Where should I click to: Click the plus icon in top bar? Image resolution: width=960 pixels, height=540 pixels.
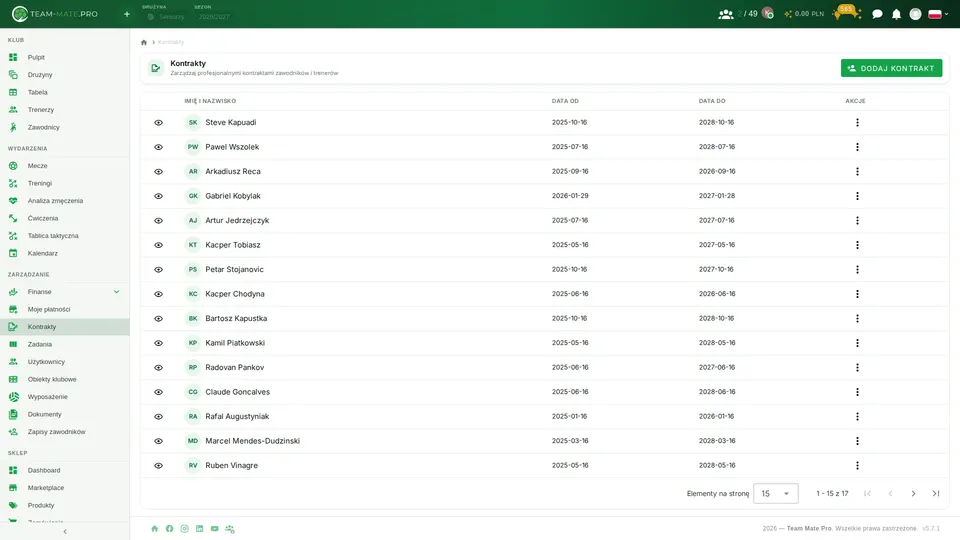(x=127, y=14)
